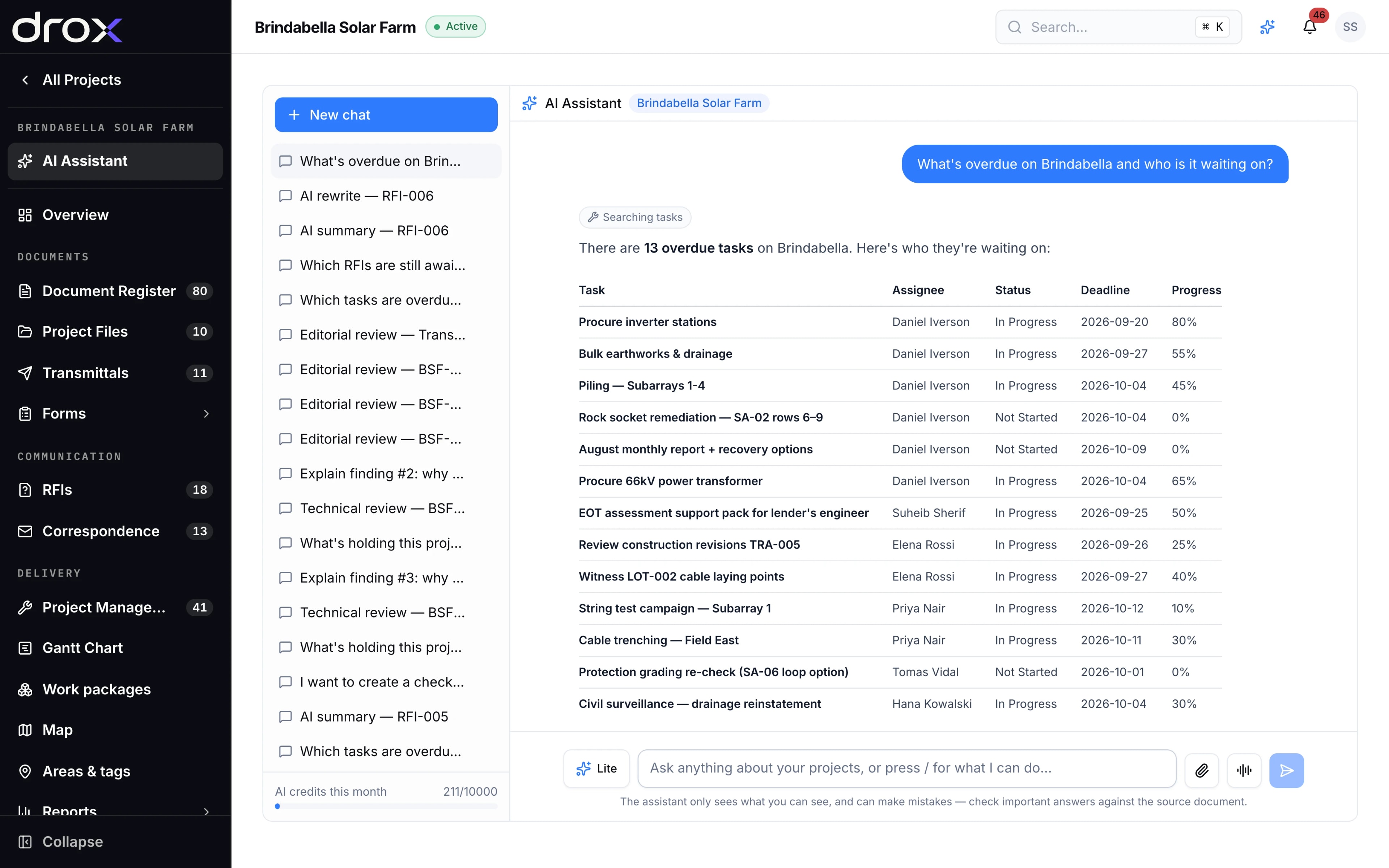Open Overview in sidebar
Screen dimensions: 1389x868
pos(115,215)
